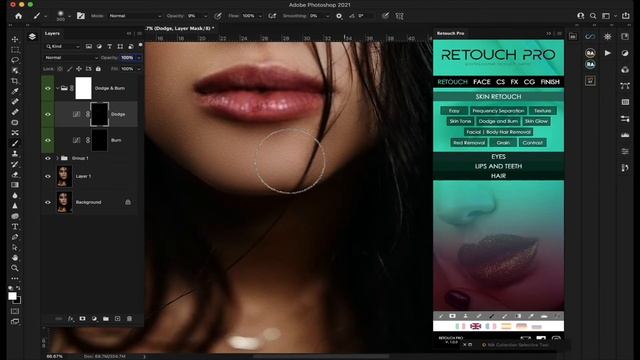Click the Home icon in options bar
640x360 pixels.
point(18,16)
